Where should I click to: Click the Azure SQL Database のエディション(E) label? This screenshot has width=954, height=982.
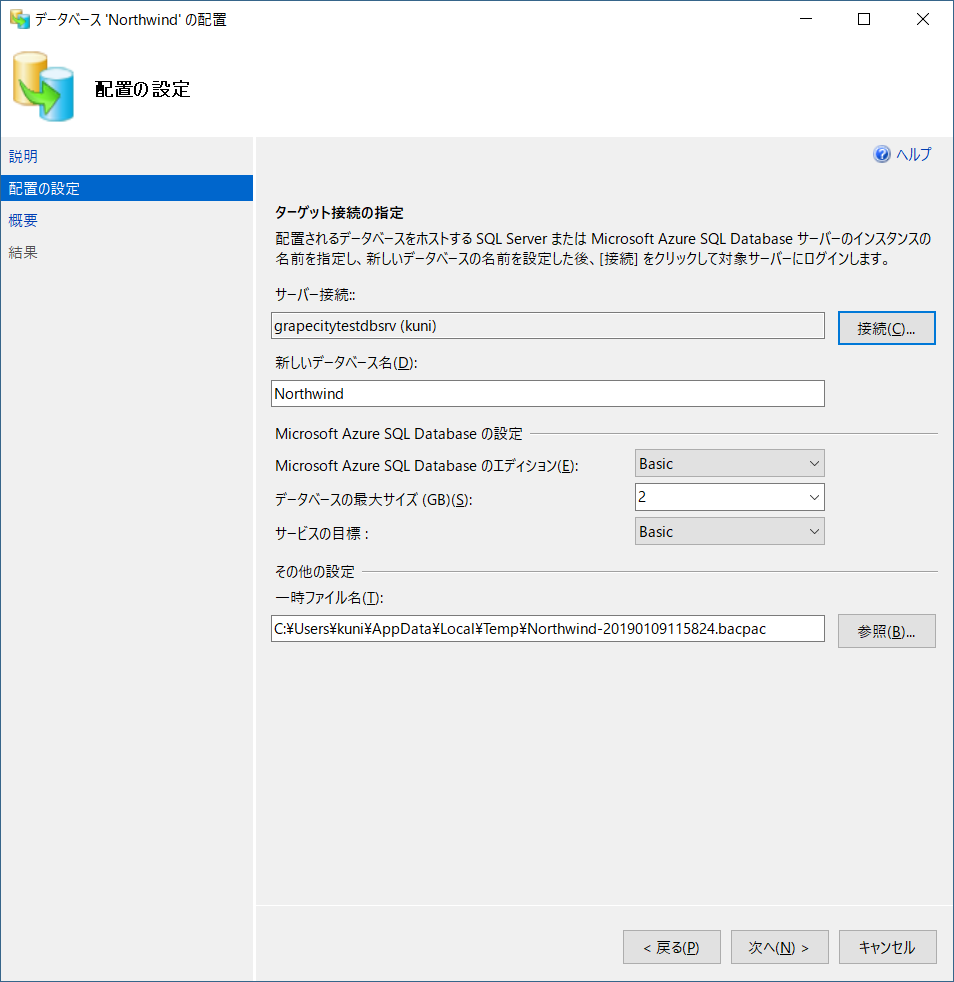pyautogui.click(x=427, y=465)
